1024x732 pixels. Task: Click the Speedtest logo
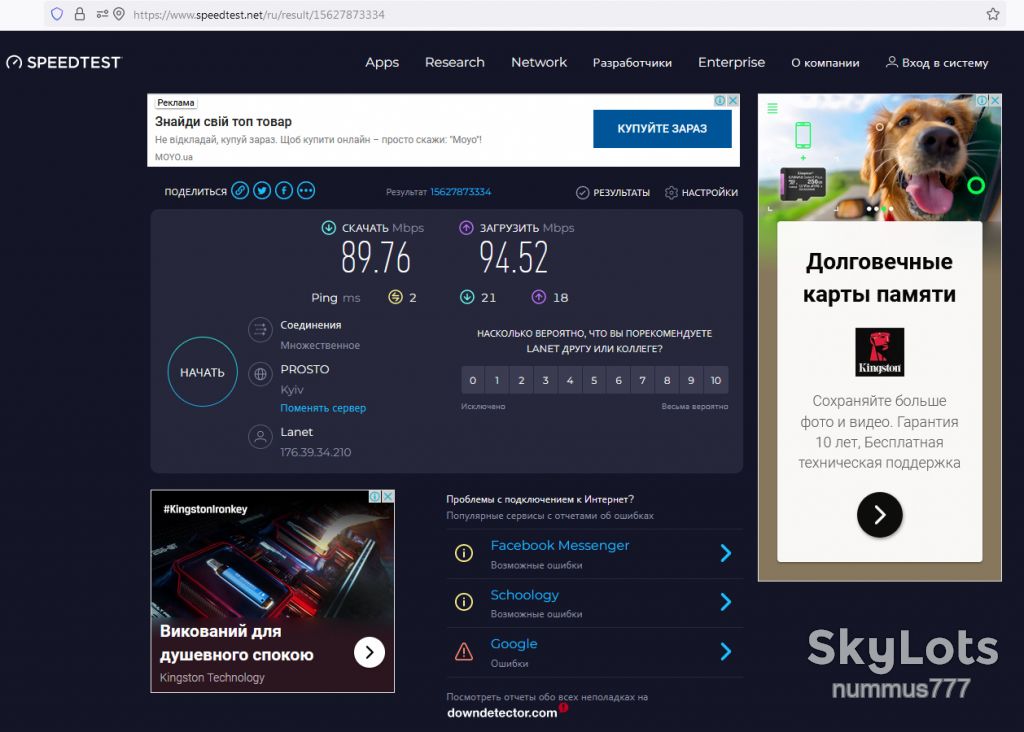pyautogui.click(x=63, y=63)
